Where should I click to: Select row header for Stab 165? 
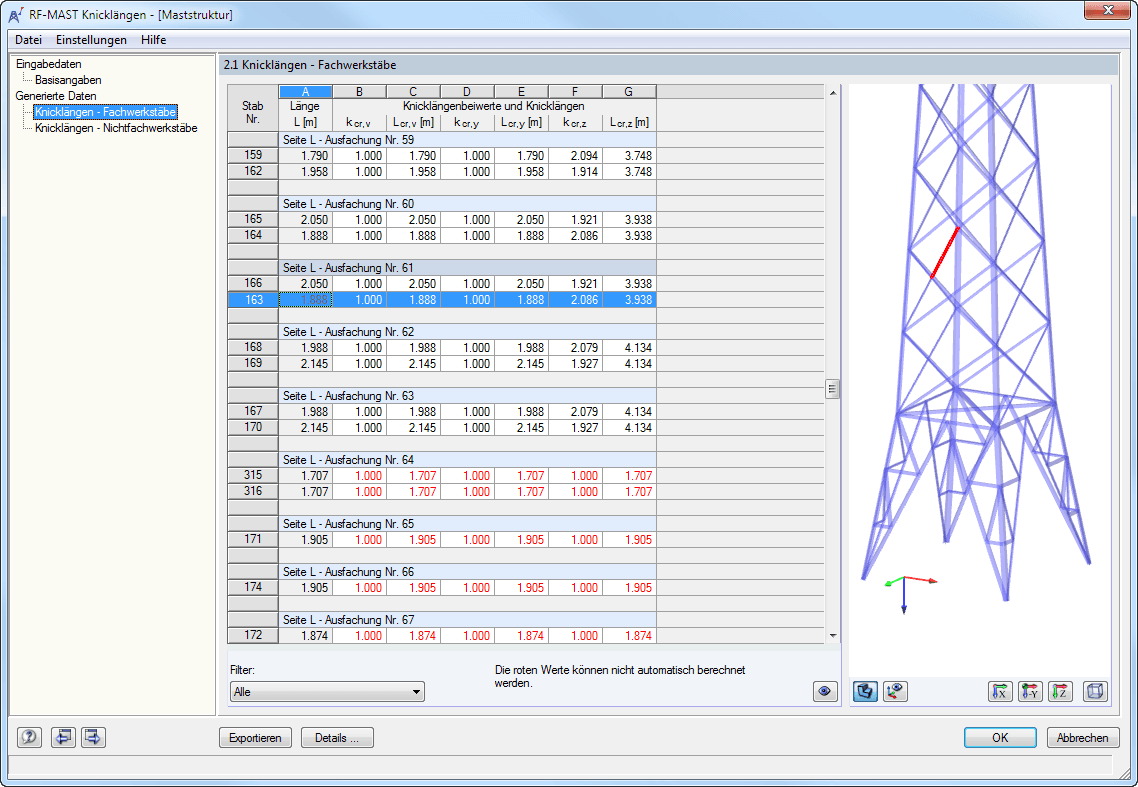(x=253, y=219)
